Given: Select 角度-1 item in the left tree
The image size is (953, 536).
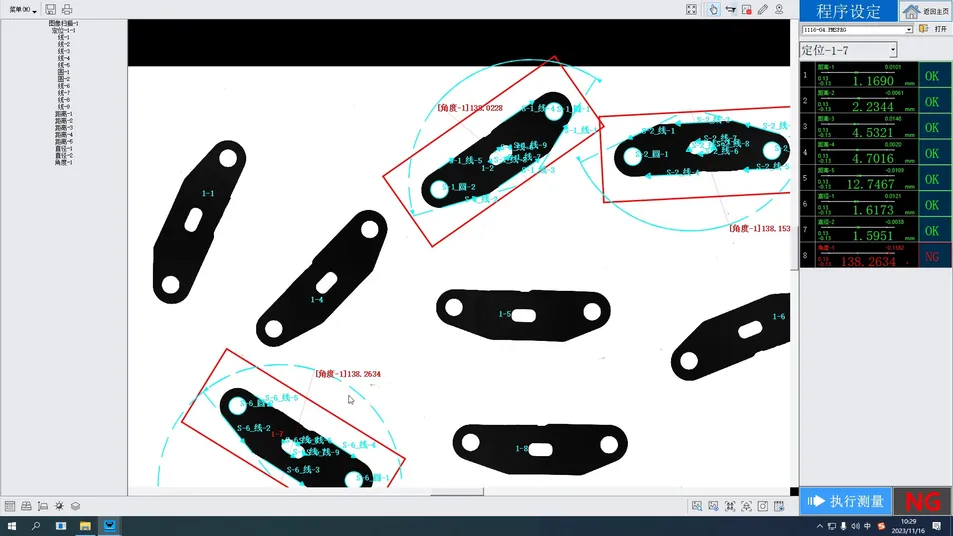Looking at the screenshot, I should (63, 163).
